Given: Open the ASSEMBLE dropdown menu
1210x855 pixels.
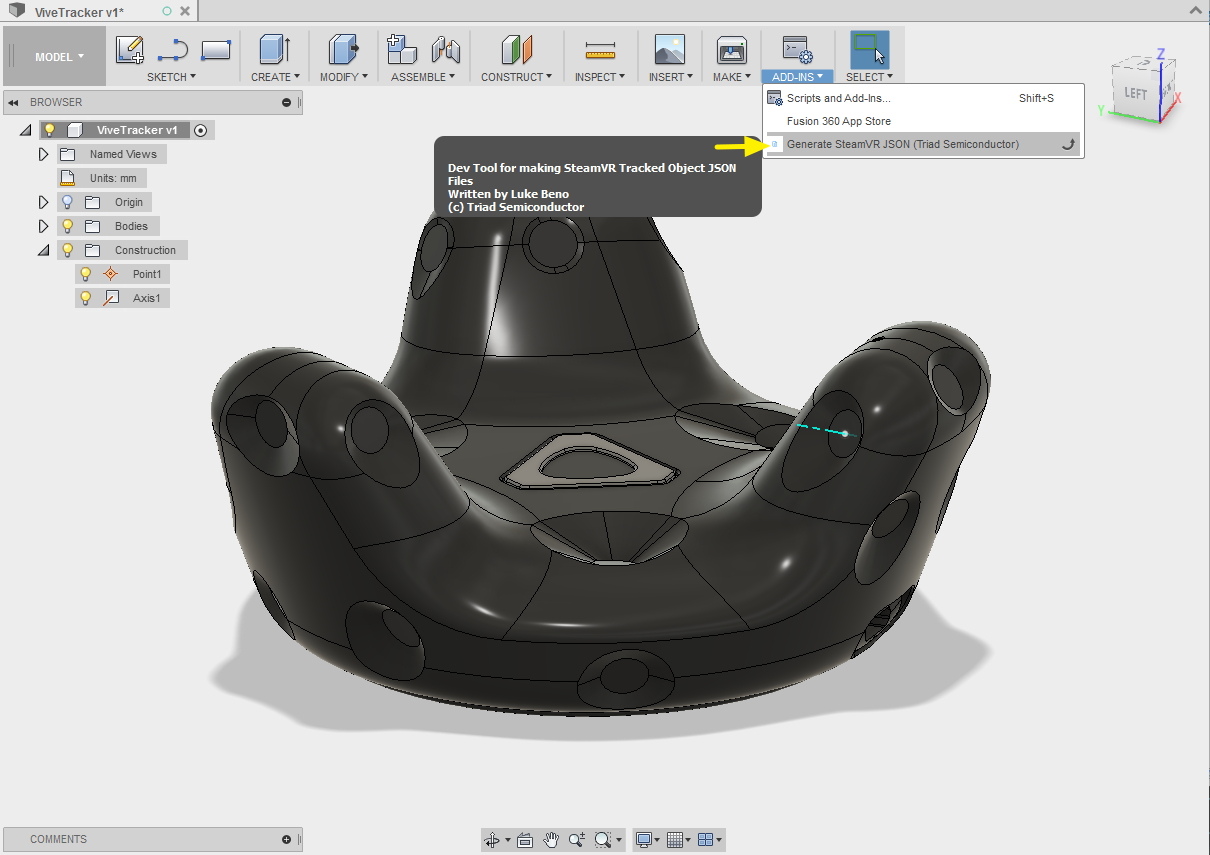Looking at the screenshot, I should point(423,77).
